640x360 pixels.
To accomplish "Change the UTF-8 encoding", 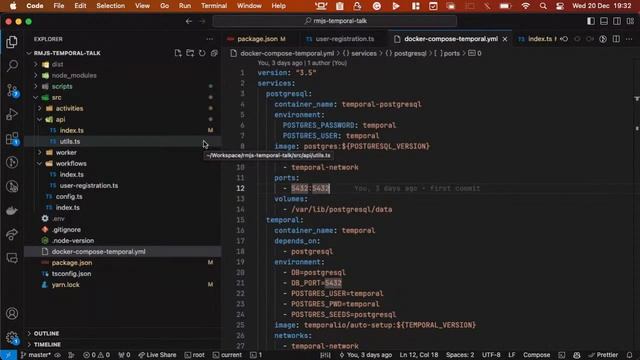I will (x=491, y=355).
